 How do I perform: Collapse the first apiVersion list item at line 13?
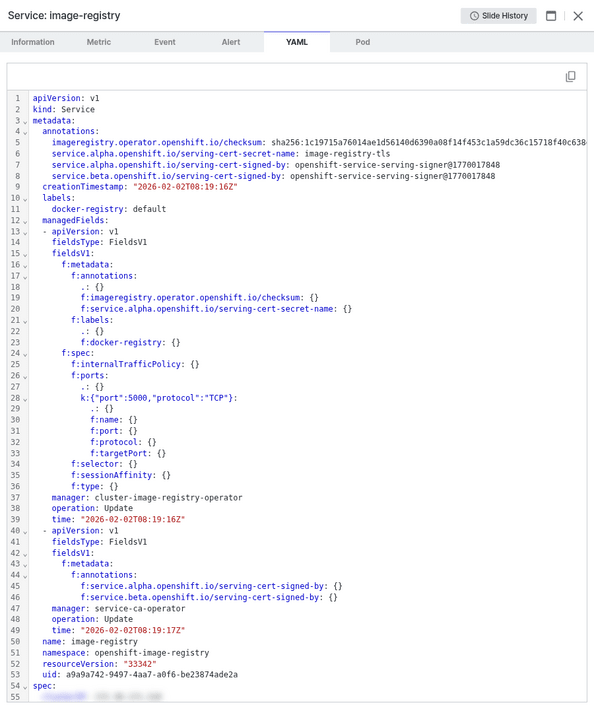[25, 232]
